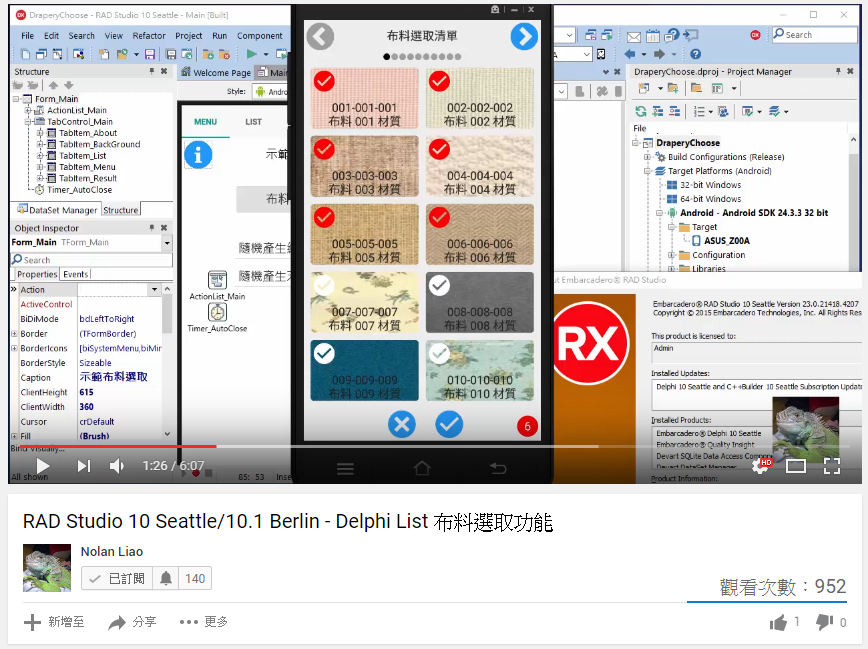
Task: Click the 更多 more button
Action: coord(204,622)
